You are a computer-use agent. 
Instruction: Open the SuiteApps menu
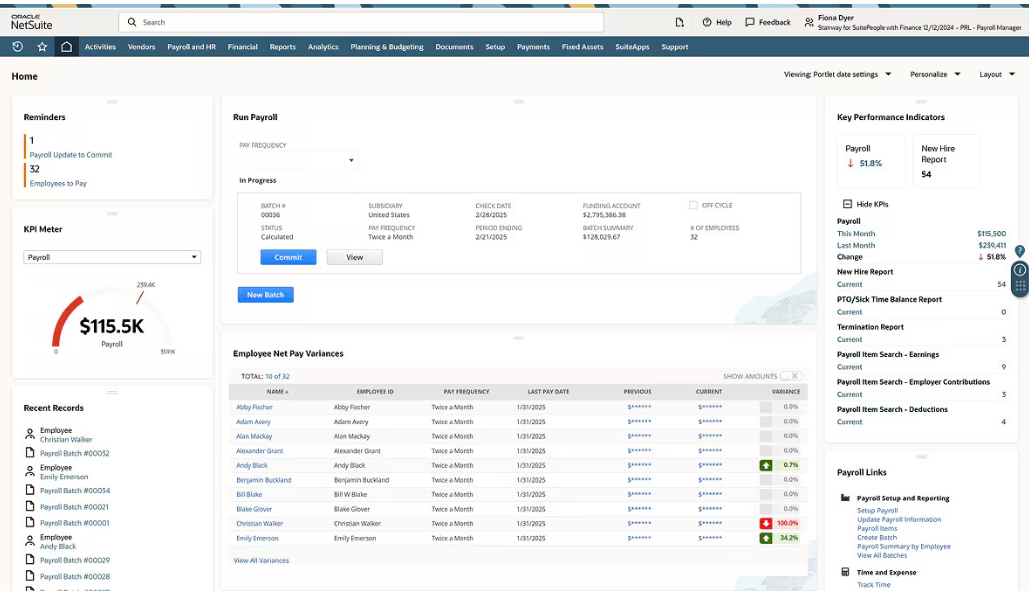click(x=632, y=47)
